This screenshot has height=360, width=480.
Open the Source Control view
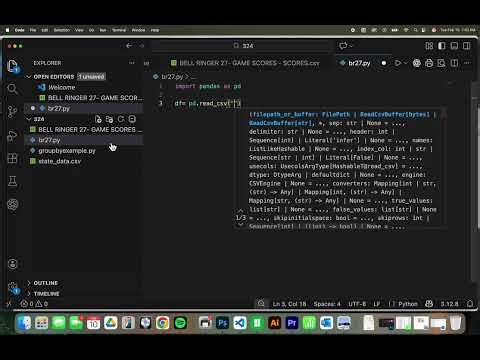tap(12, 112)
